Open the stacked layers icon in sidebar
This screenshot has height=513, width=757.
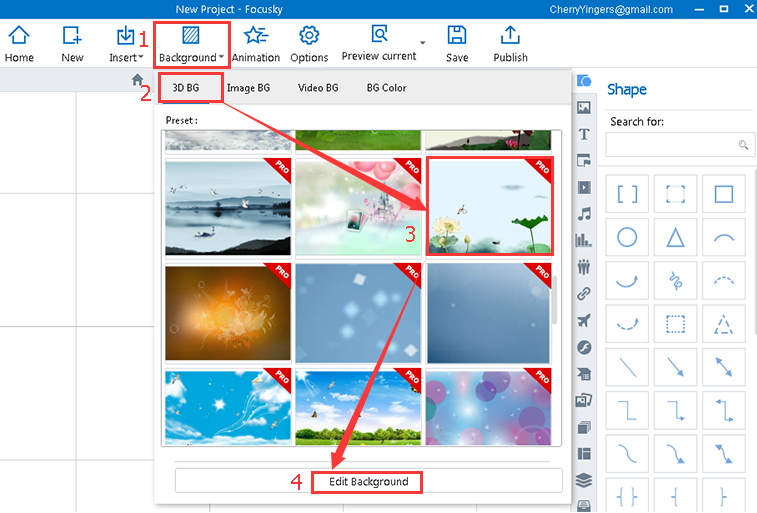click(x=584, y=480)
